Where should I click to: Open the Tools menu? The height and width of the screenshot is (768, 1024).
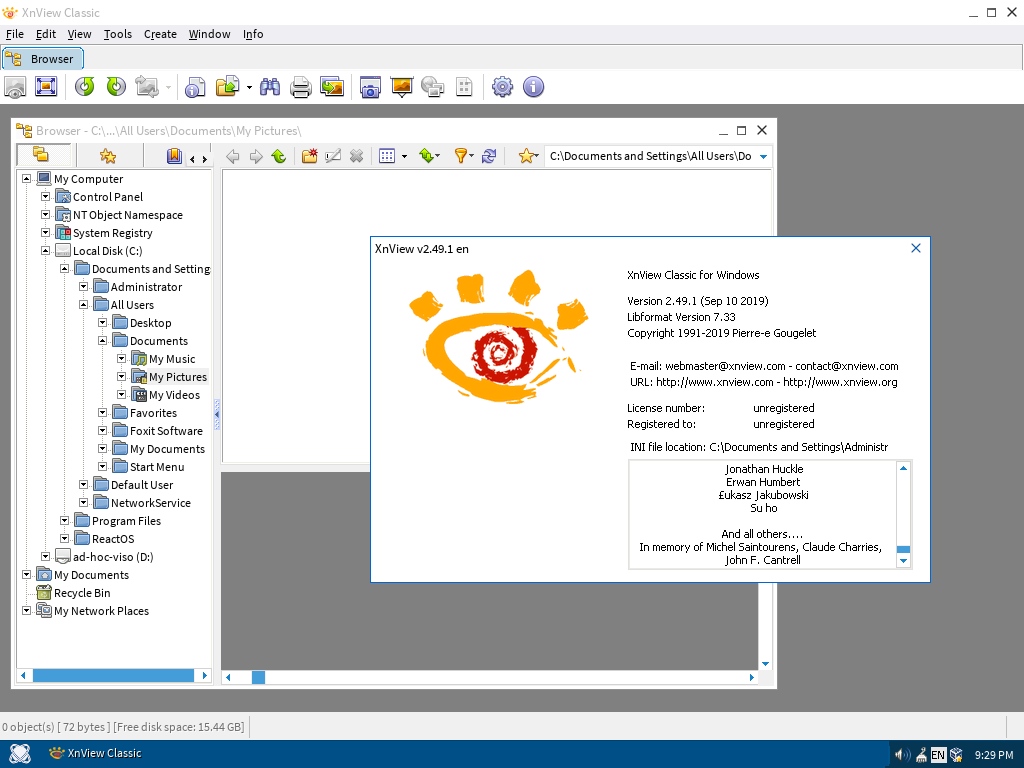[117, 34]
